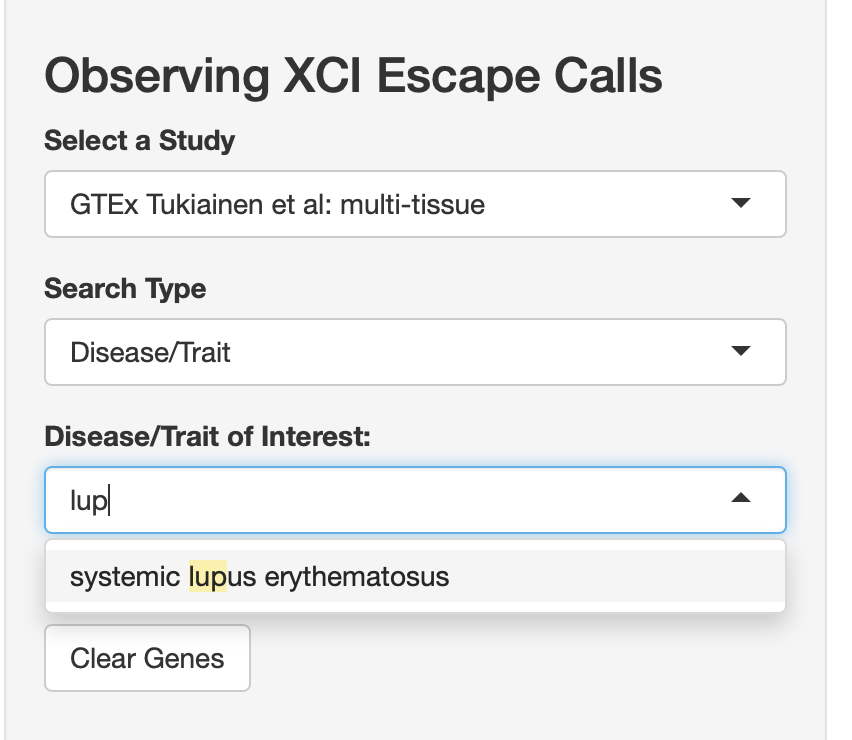Click the Select a Study label
Viewport: 852px width, 740px height.
pos(140,141)
